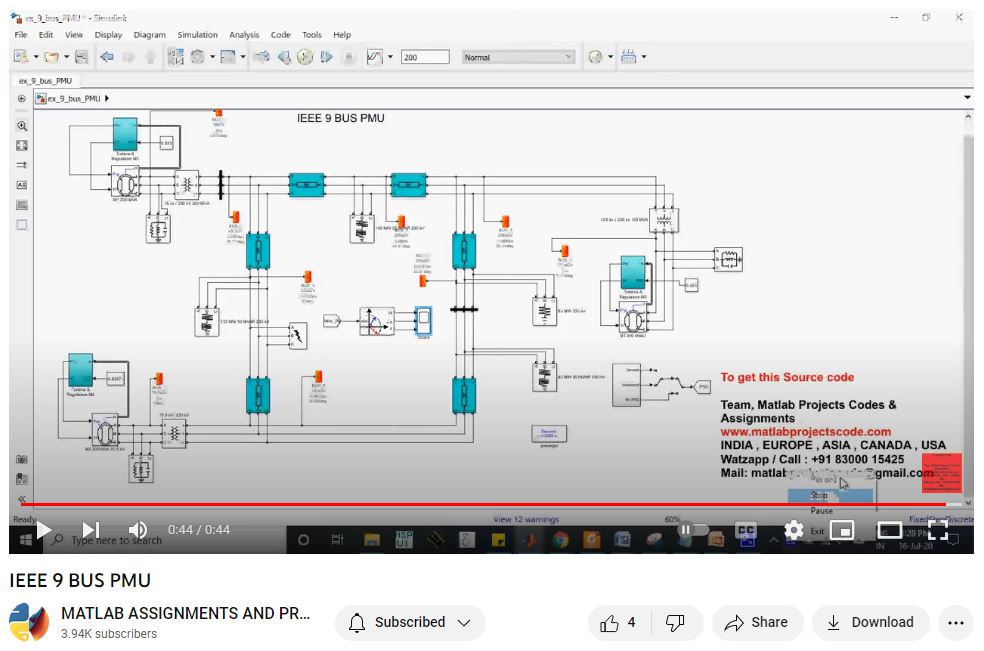Click the stop time field showing 200
The width and height of the screenshot is (984, 651).
click(425, 57)
